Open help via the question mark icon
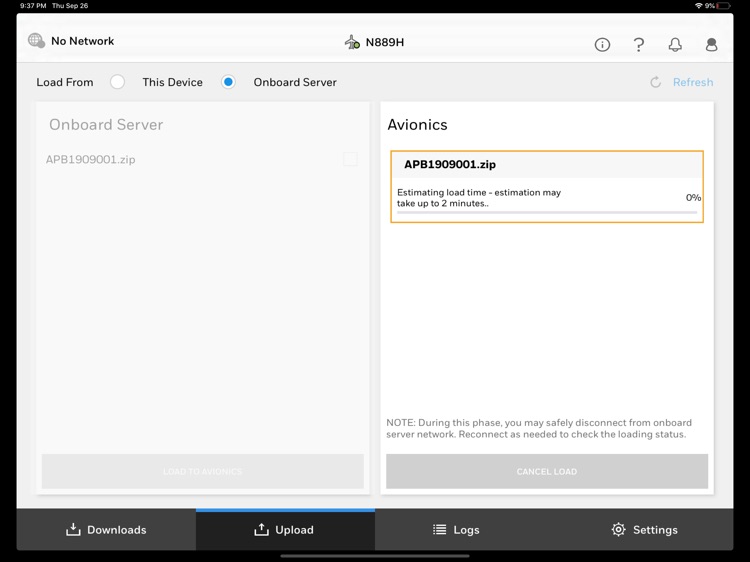 pos(639,44)
